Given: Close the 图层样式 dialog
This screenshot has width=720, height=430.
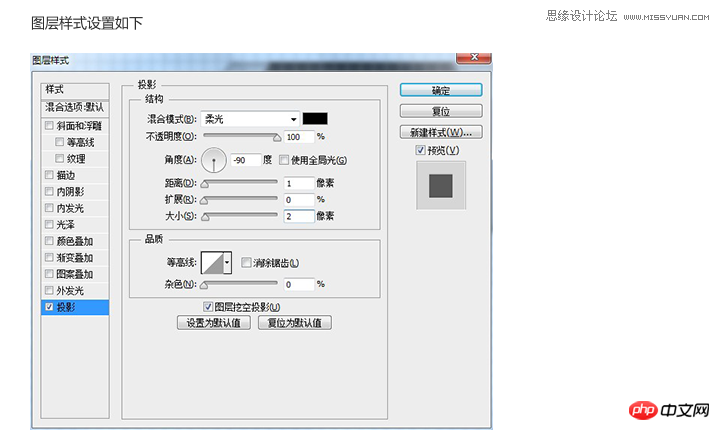Looking at the screenshot, I should coord(474,57).
